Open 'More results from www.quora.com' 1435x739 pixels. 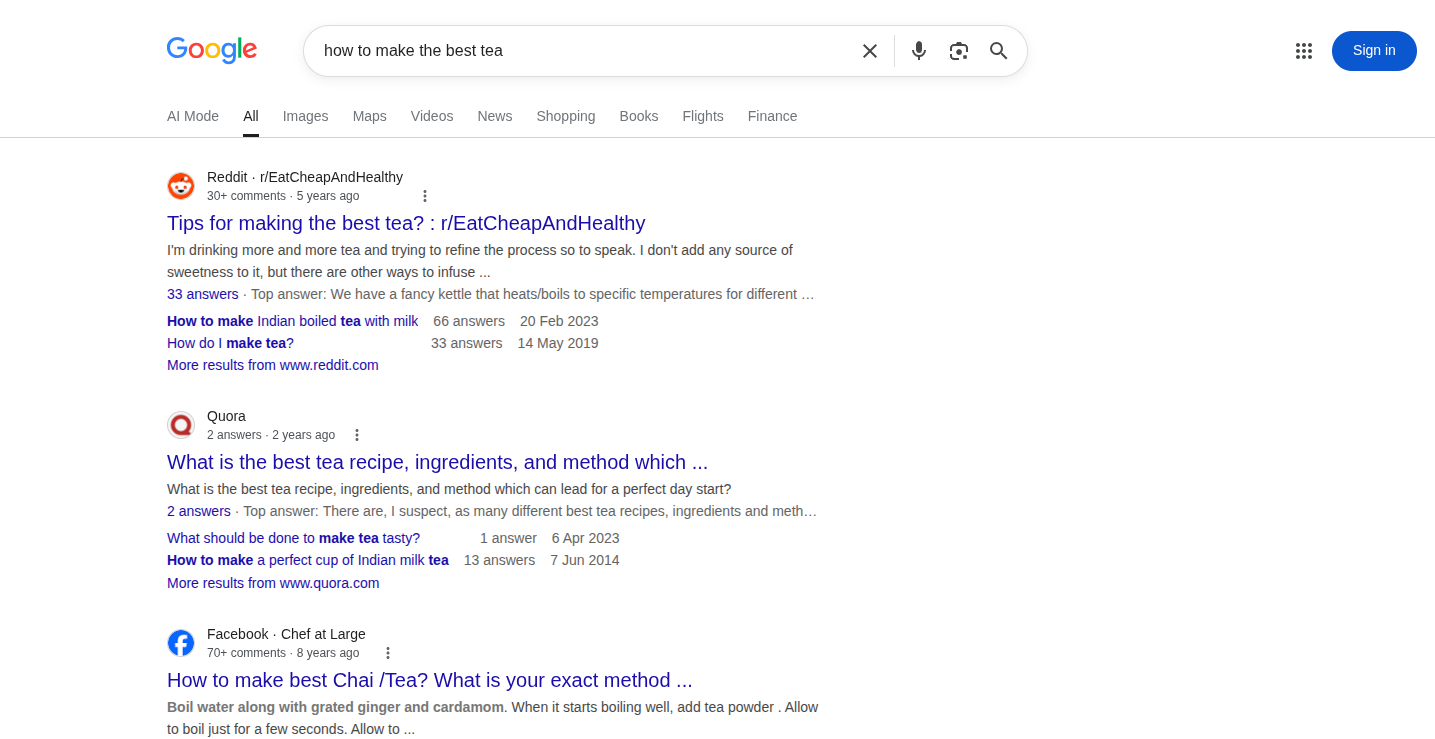coord(273,583)
